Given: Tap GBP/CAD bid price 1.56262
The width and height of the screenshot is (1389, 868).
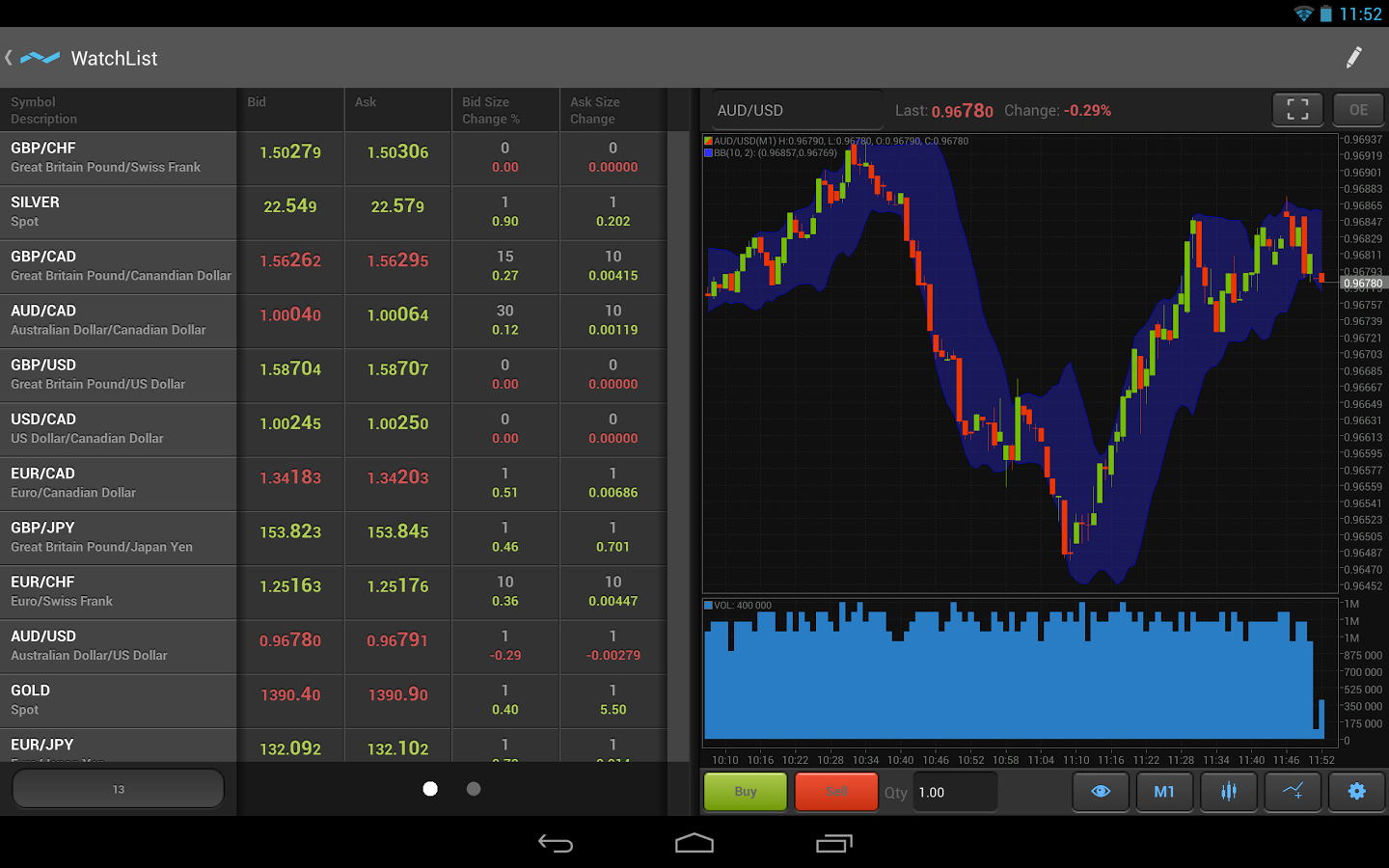Looking at the screenshot, I should (x=290, y=260).
